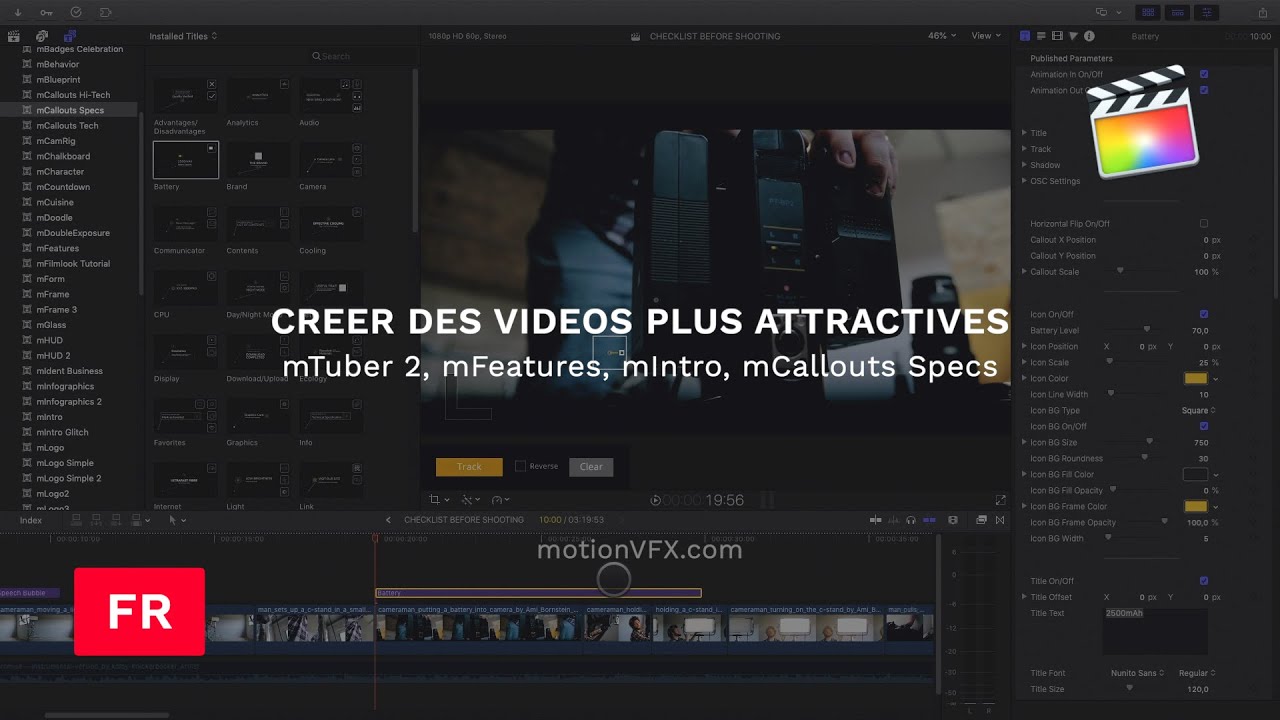
Task: Toggle the Icon On/Off checkbox
Action: click(1204, 314)
